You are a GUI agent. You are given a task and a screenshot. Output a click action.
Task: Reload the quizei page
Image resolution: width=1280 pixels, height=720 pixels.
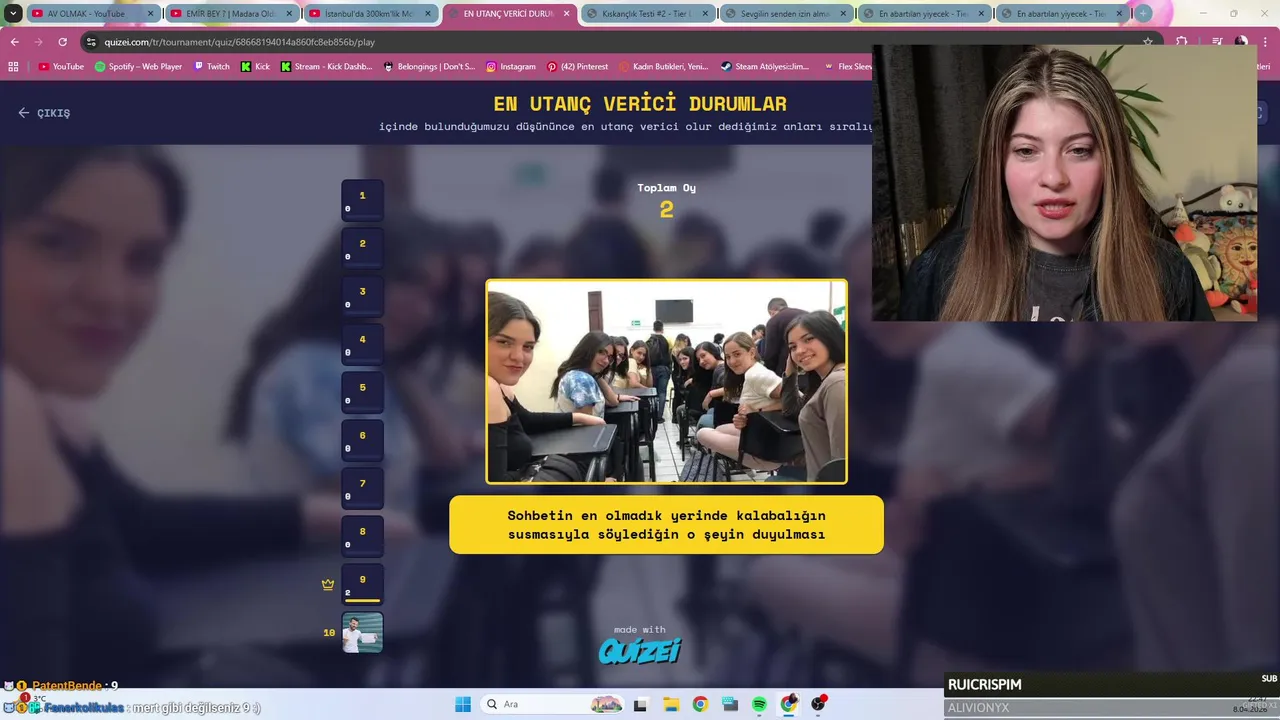(x=62, y=42)
